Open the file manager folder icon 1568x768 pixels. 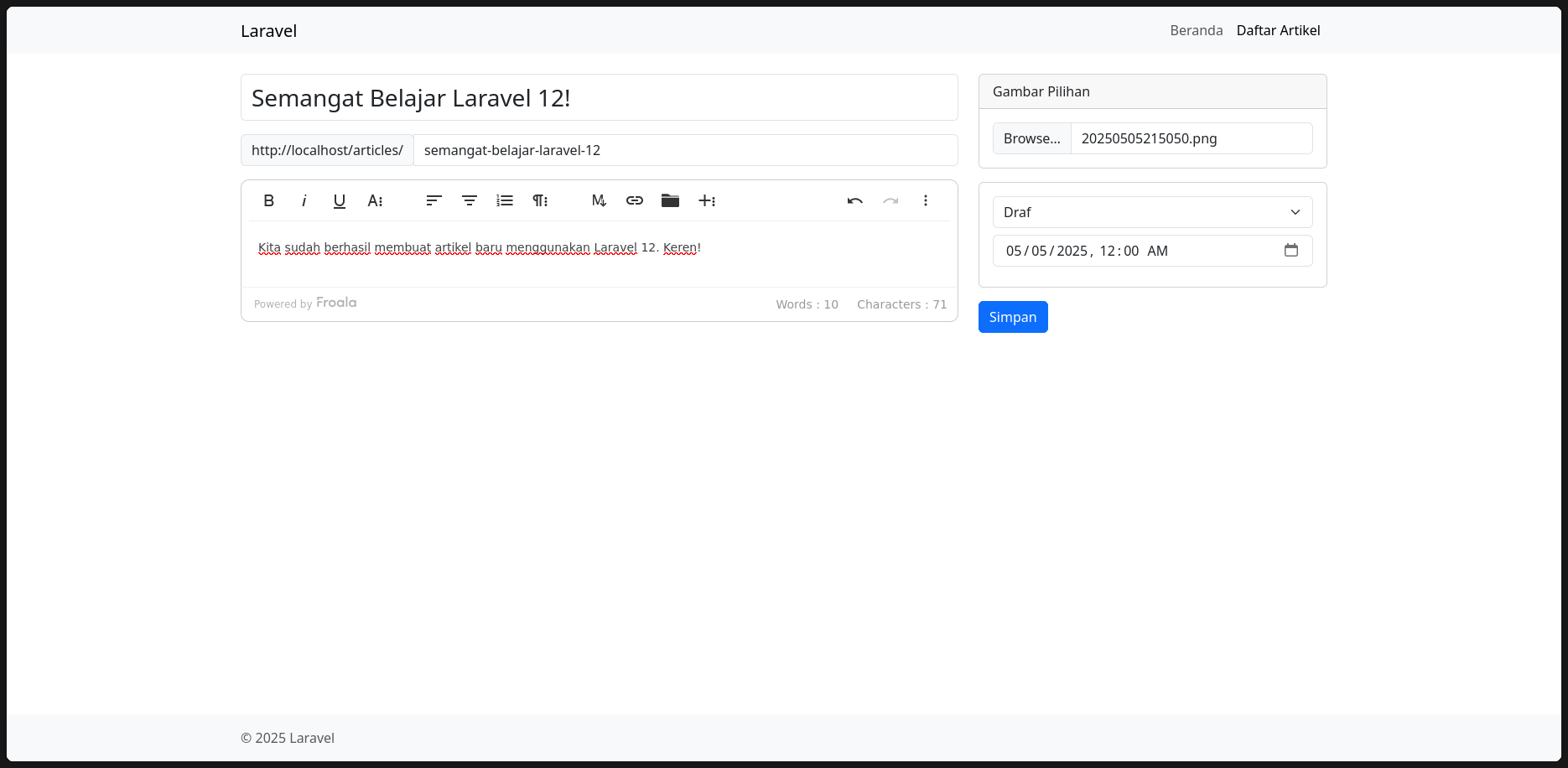pos(670,200)
